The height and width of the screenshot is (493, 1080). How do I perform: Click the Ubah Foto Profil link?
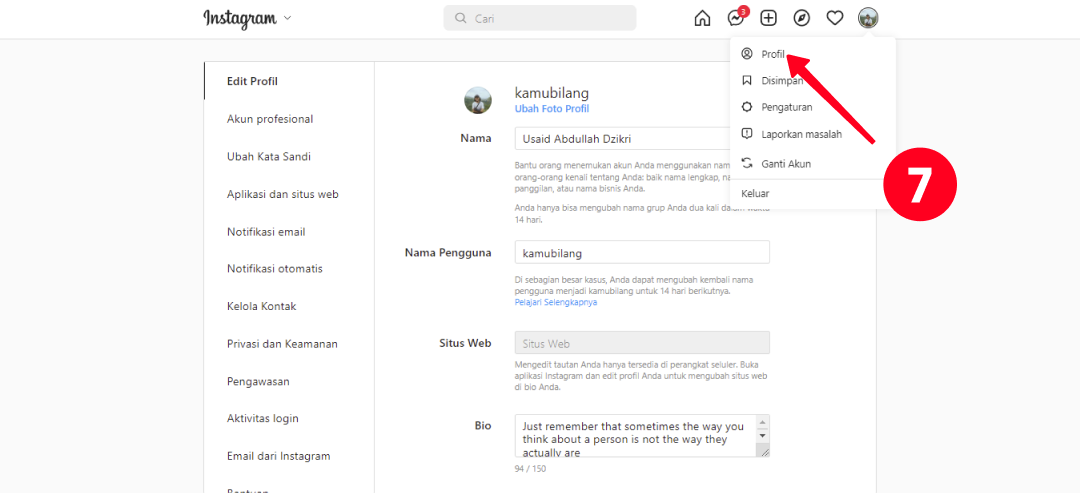(552, 109)
